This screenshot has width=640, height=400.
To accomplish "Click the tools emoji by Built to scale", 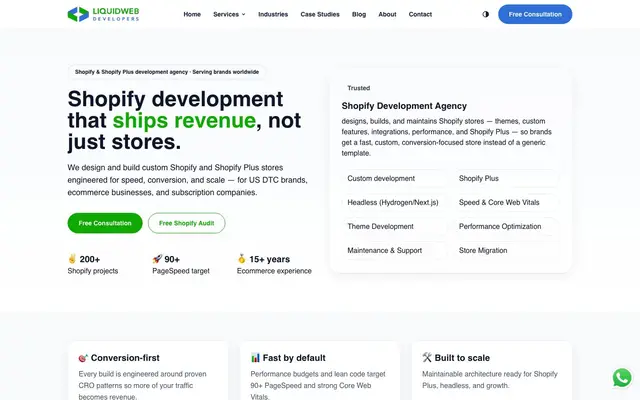I will pos(427,358).
